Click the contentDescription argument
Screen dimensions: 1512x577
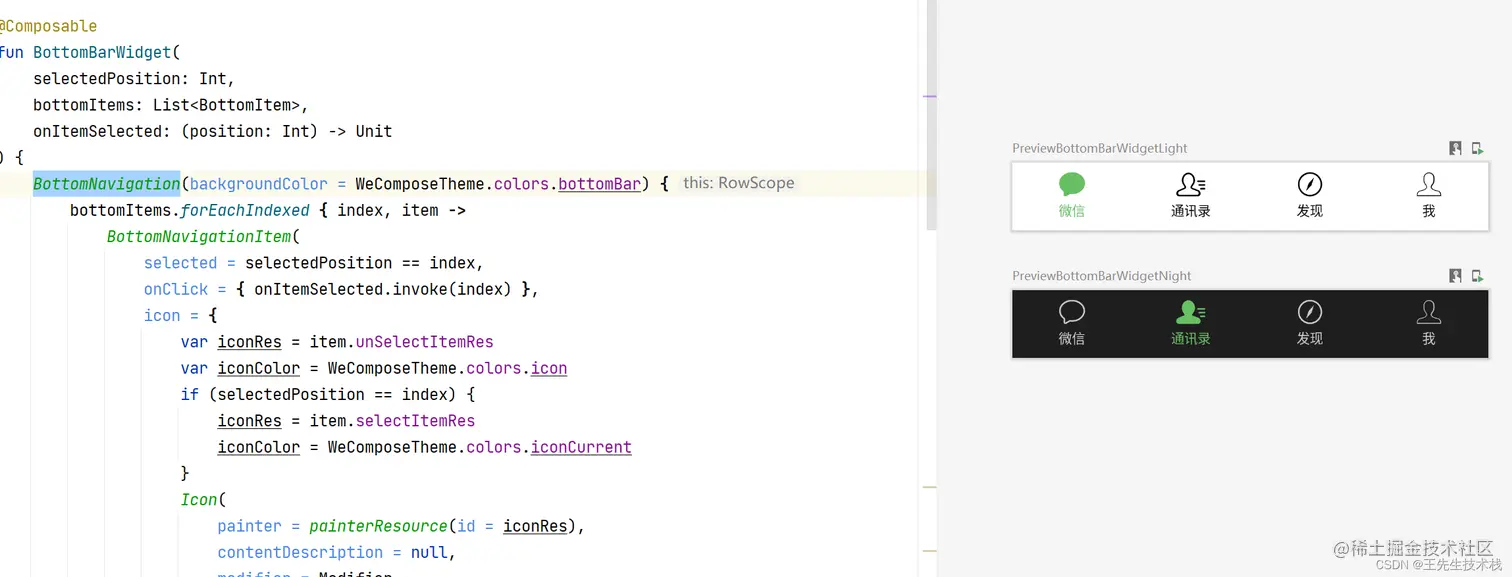click(x=300, y=552)
